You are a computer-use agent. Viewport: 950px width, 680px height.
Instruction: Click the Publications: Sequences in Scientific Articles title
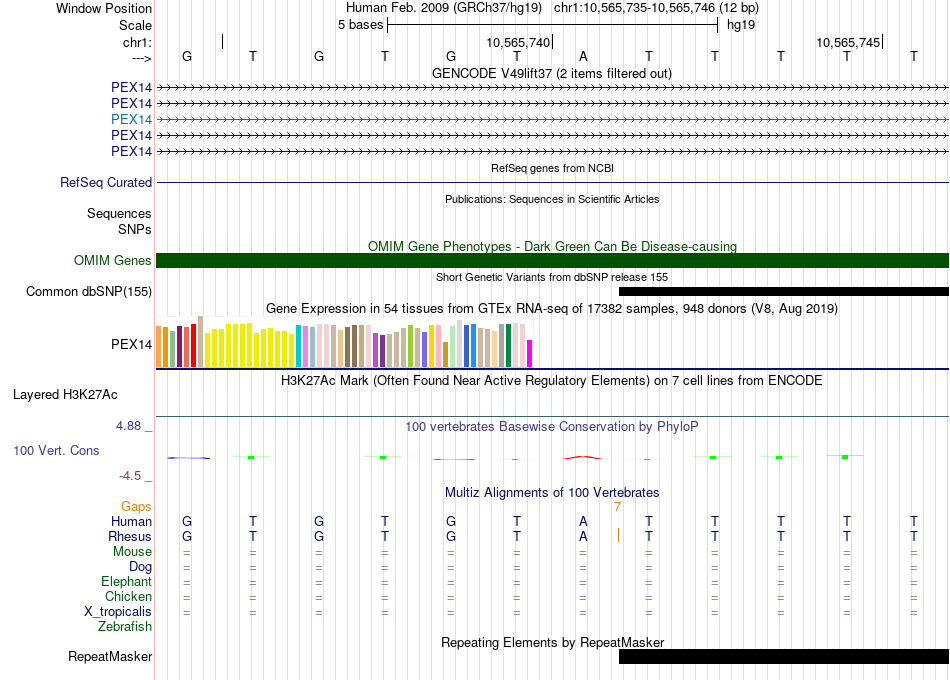pos(552,199)
